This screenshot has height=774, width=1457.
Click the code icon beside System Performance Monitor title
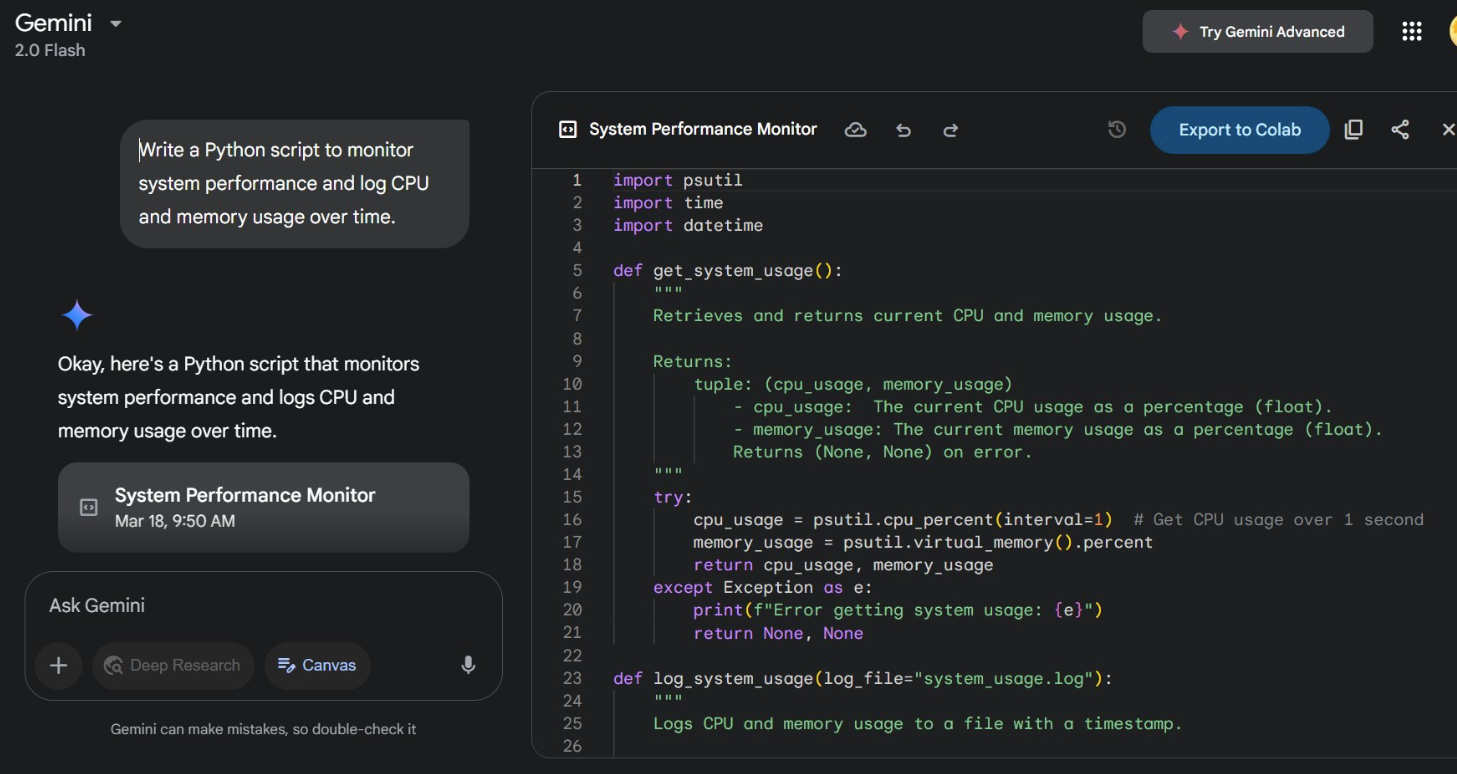click(567, 130)
